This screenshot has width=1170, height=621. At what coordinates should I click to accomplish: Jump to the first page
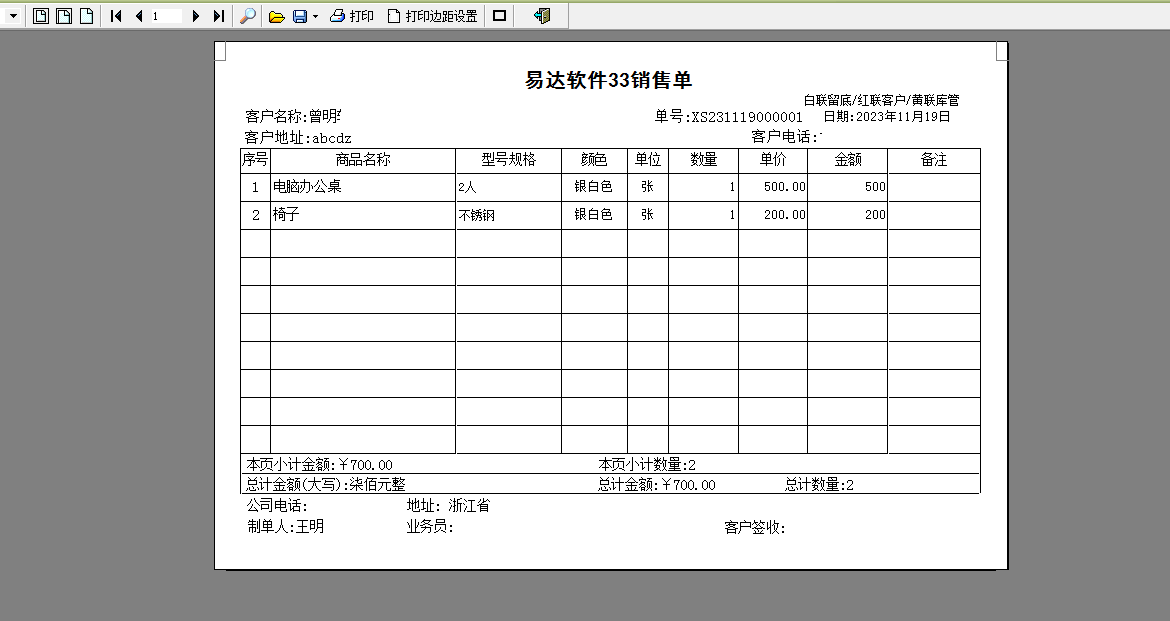pyautogui.click(x=116, y=16)
